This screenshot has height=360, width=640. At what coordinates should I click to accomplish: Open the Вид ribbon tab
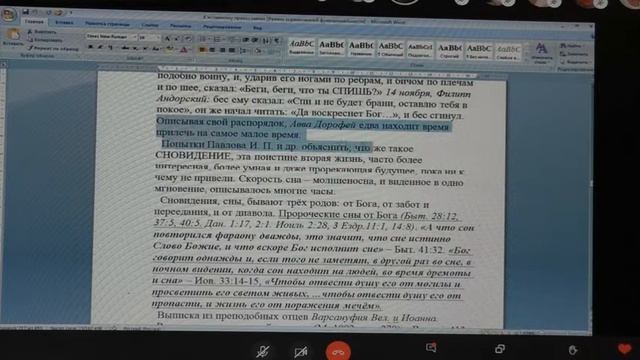coord(257,28)
